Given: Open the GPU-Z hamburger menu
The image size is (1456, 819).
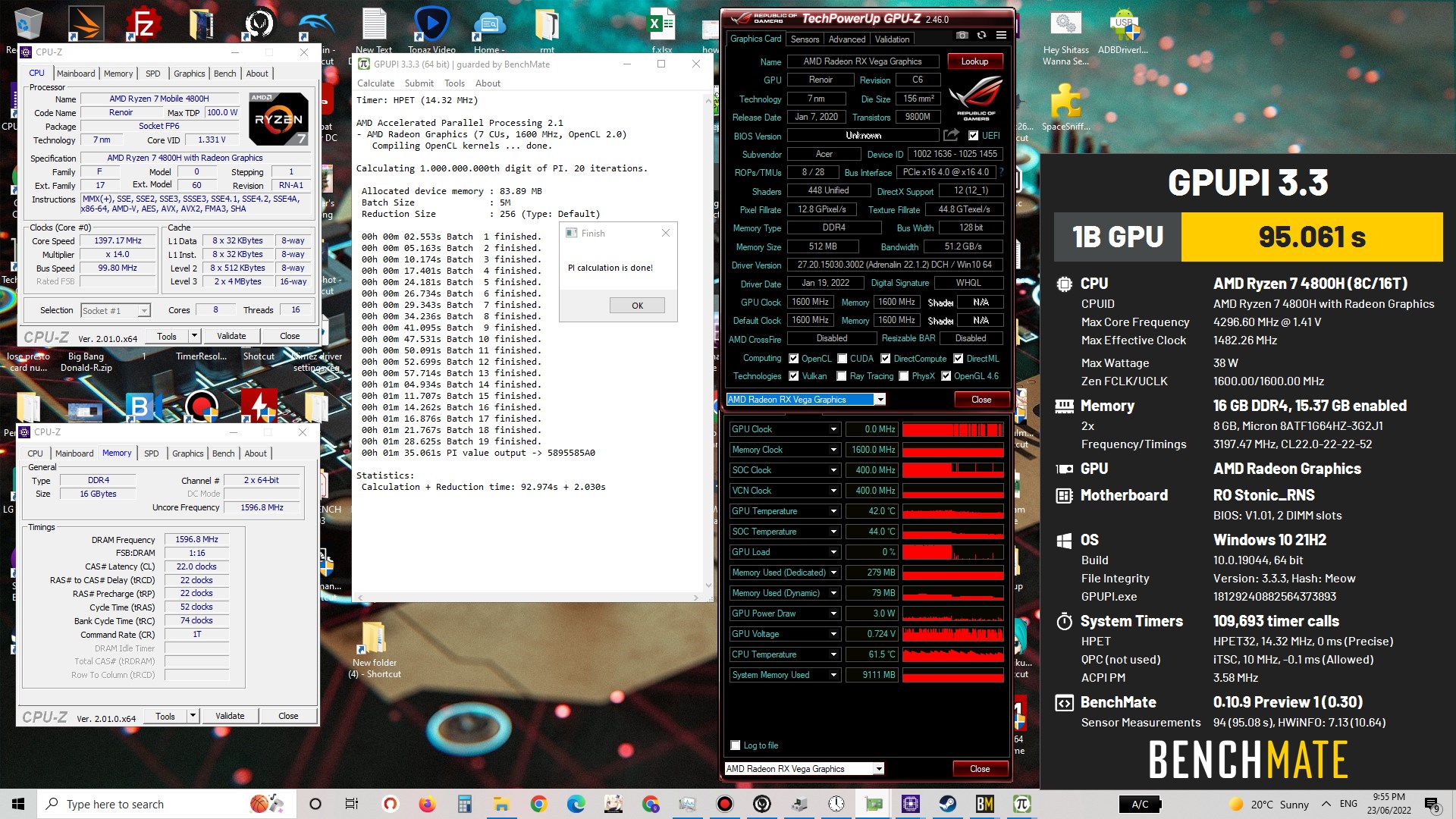Looking at the screenshot, I should point(1001,36).
